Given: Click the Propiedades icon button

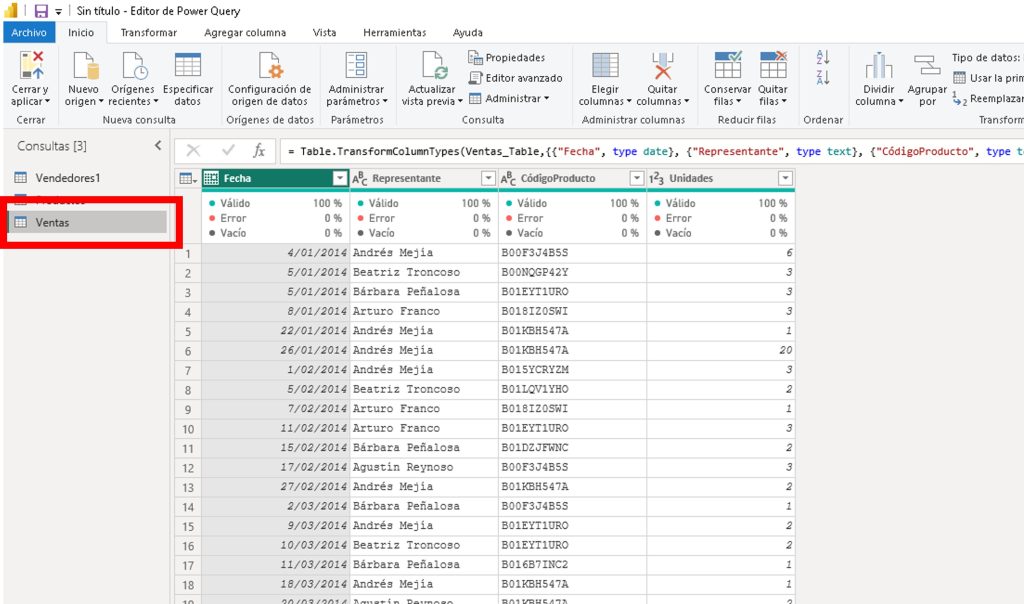Looking at the screenshot, I should tap(476, 58).
